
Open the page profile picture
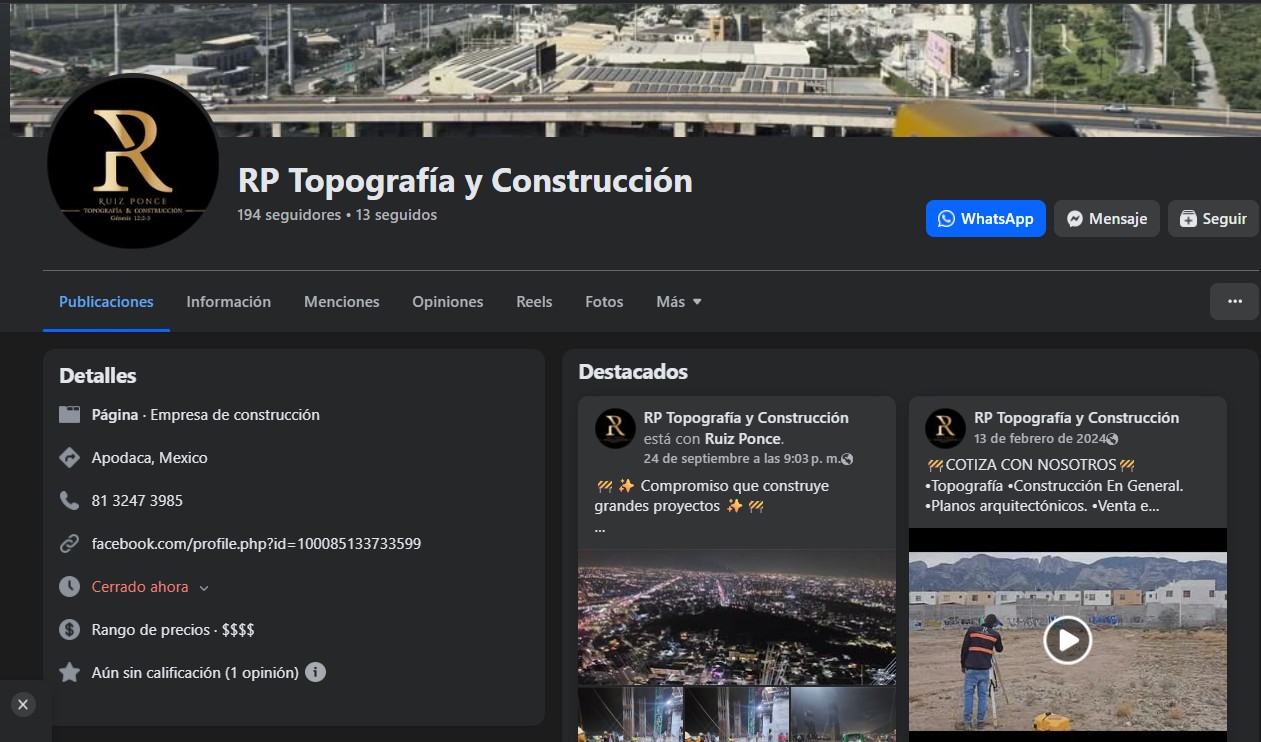click(x=132, y=163)
